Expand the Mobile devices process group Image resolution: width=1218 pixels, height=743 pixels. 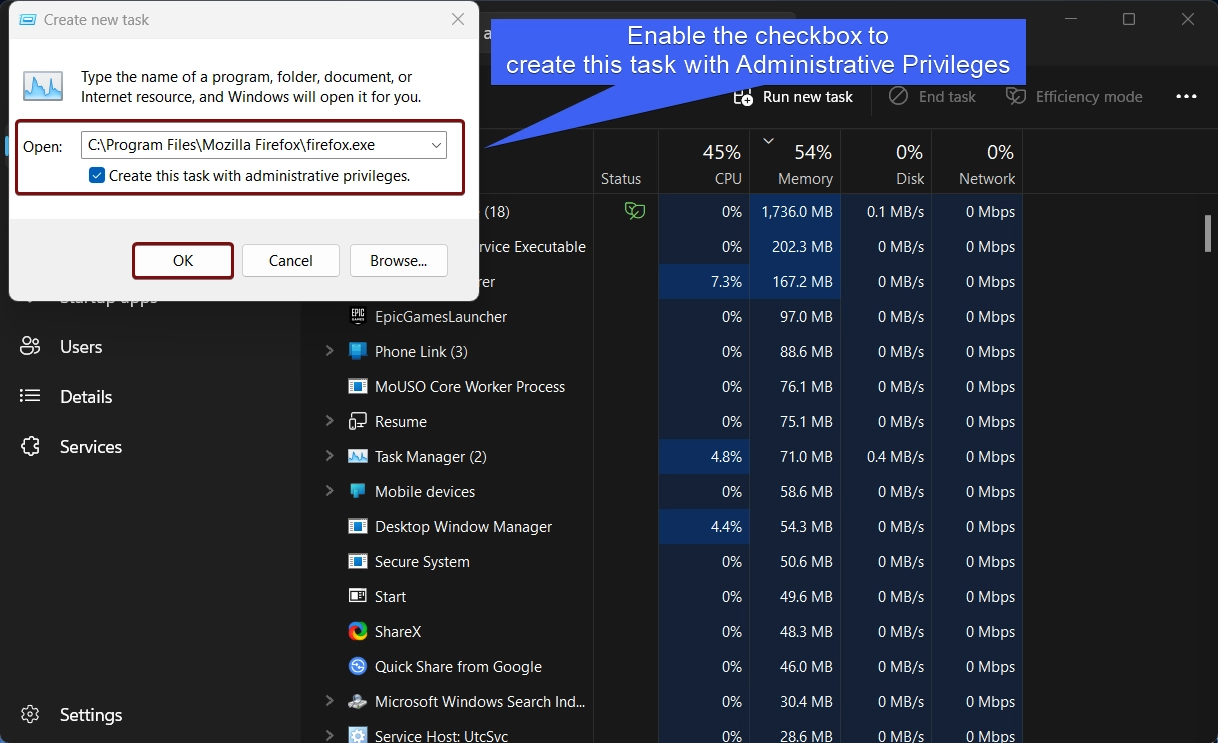coord(329,491)
